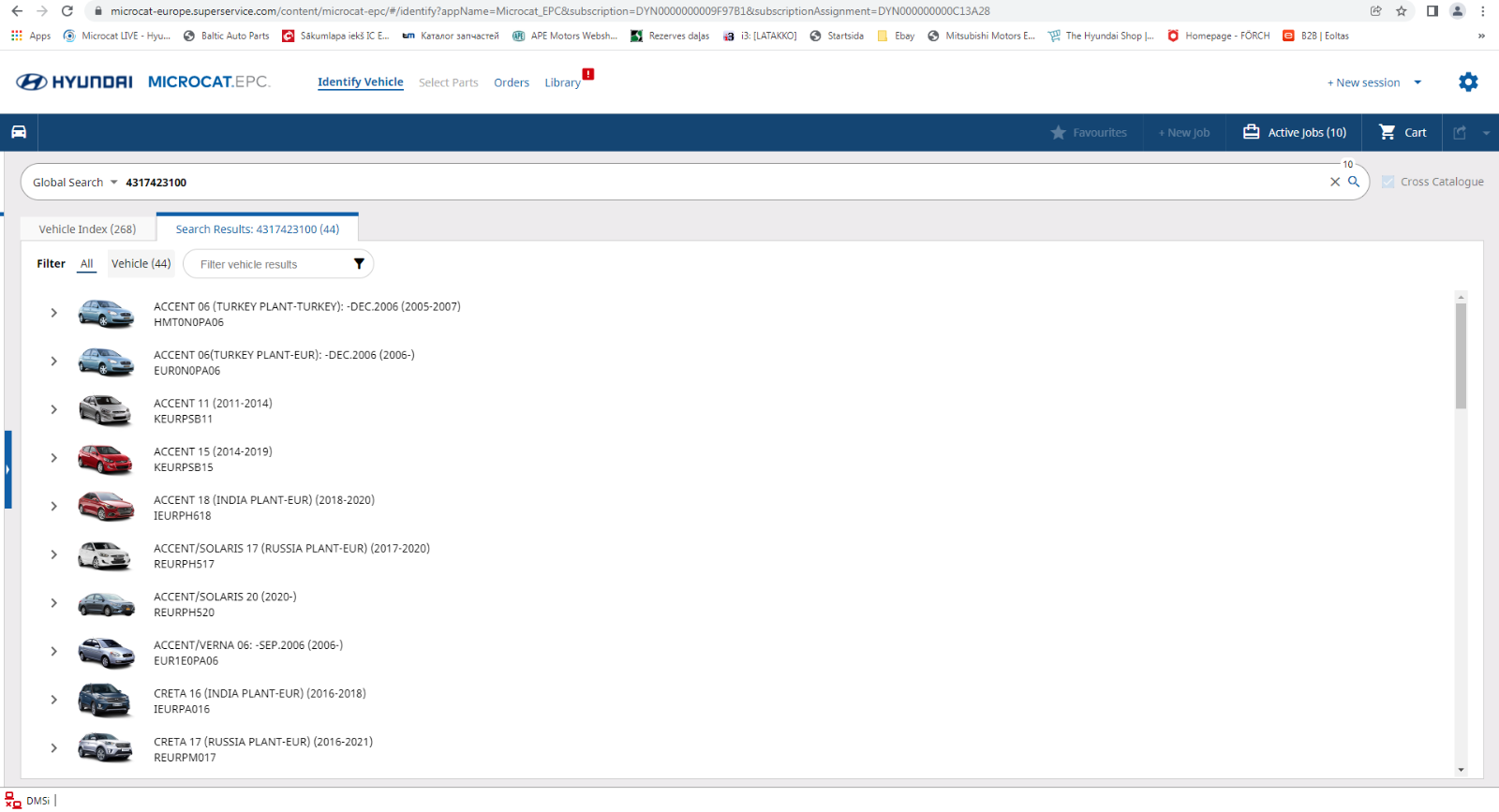This screenshot has height=812, width=1499.
Task: Expand ACCENT 11 (2011-2014) row
Action: [53, 409]
